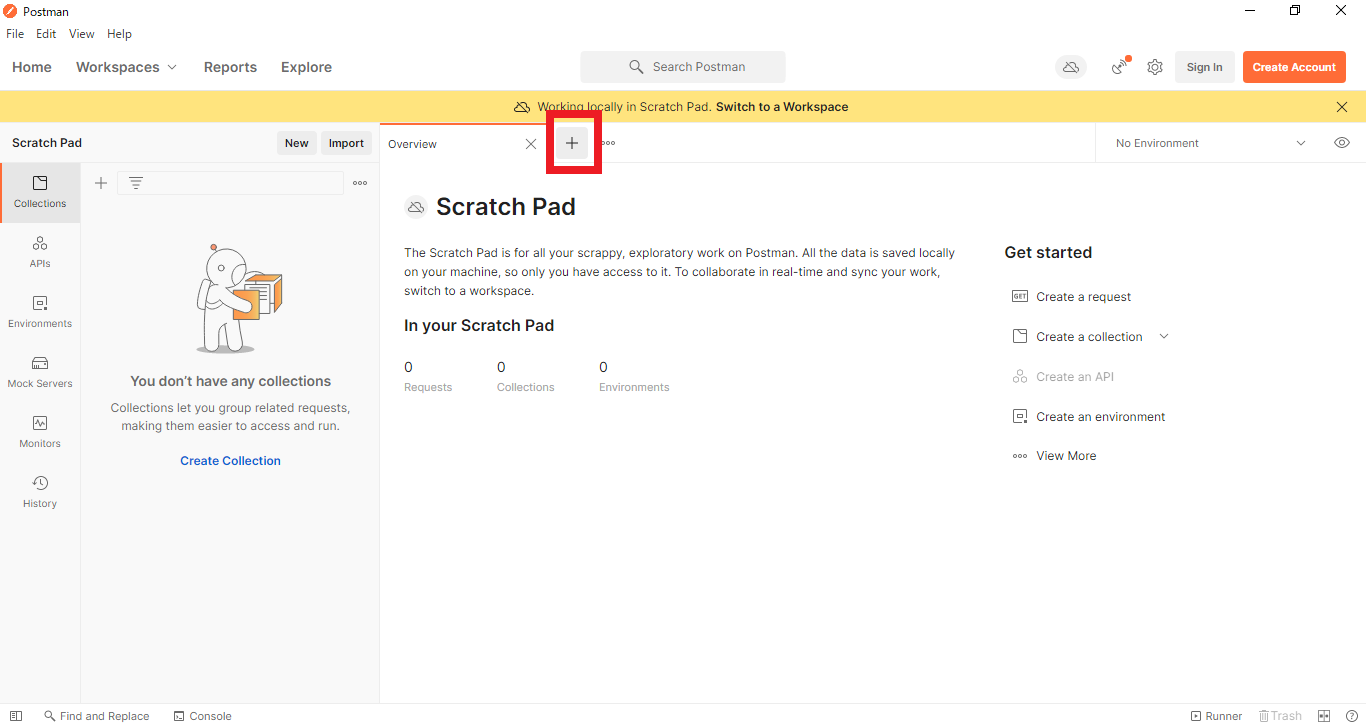The height and width of the screenshot is (728, 1366).
Task: Click the 'In your Scratch Pad' heading
Action: point(479,326)
